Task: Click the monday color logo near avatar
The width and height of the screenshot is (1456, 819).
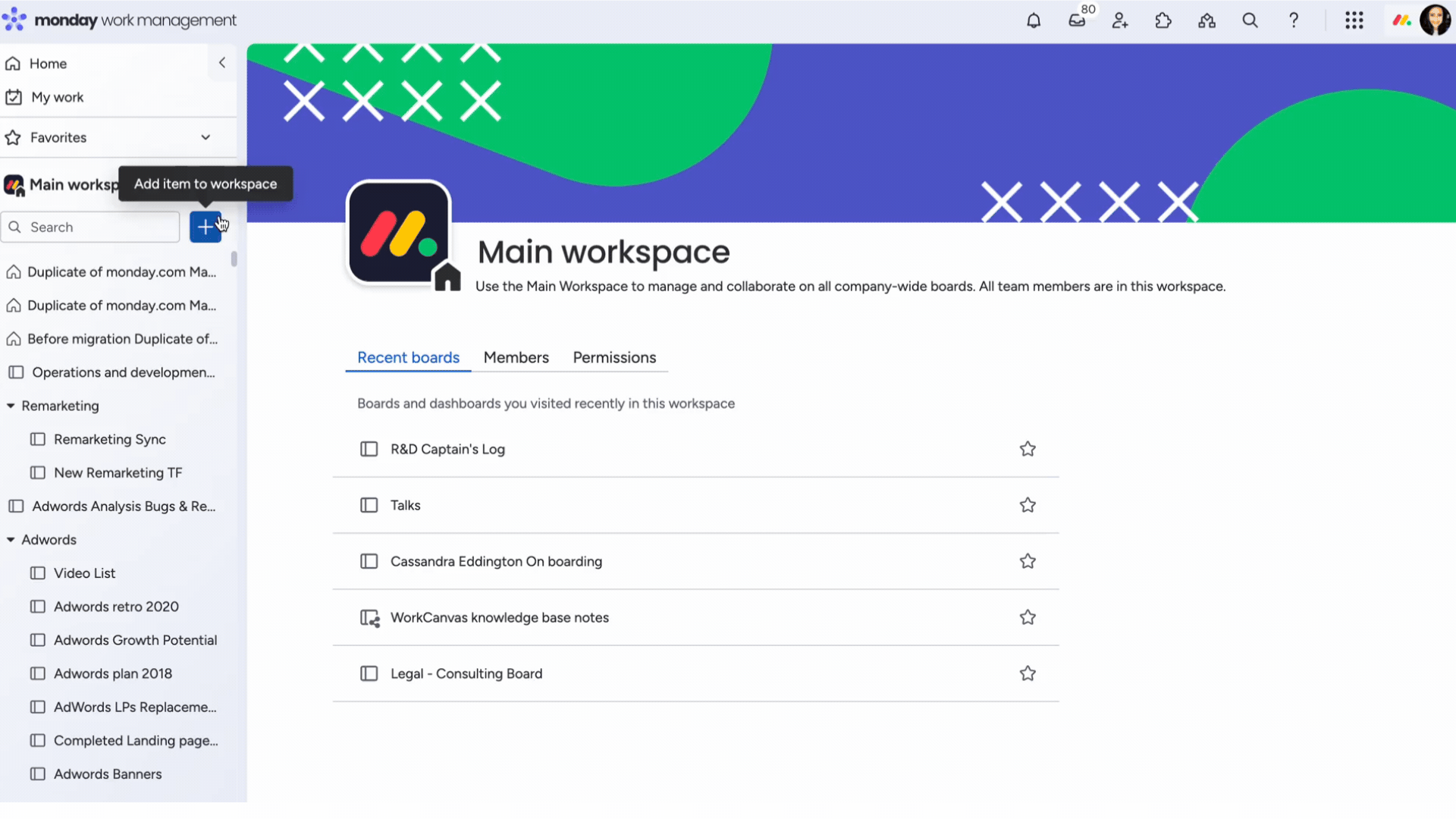Action: click(1401, 20)
